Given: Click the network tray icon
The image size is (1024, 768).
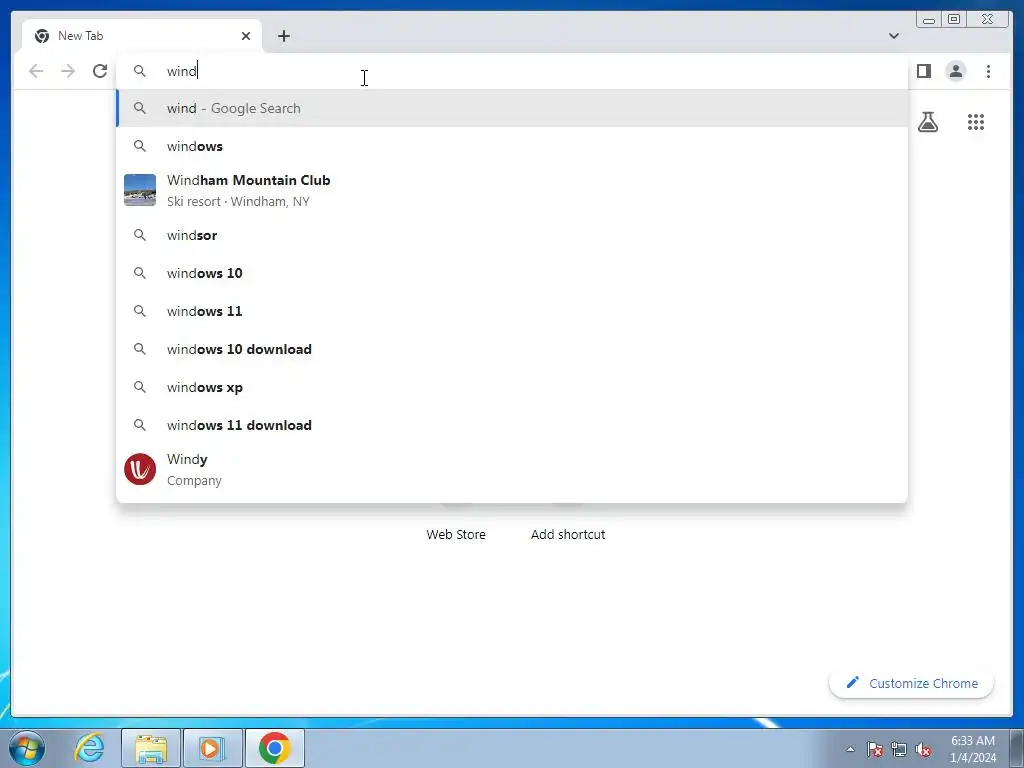Looking at the screenshot, I should pyautogui.click(x=899, y=749).
